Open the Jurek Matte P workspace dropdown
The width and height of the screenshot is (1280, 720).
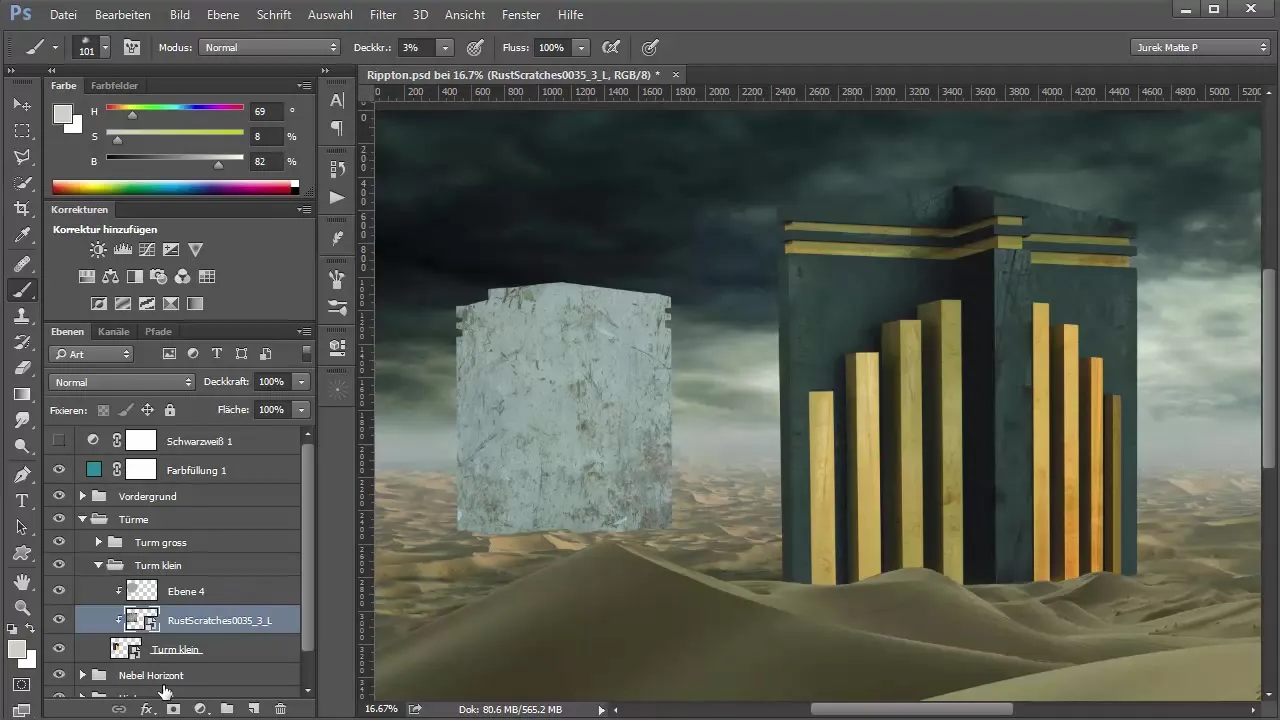(x=1200, y=47)
